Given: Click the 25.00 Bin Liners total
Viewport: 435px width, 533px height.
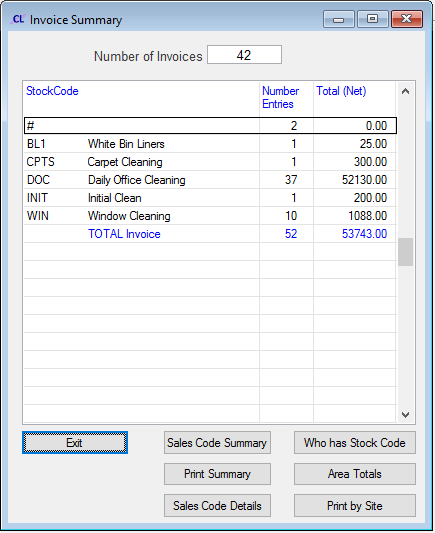Looking at the screenshot, I should 373,144.
